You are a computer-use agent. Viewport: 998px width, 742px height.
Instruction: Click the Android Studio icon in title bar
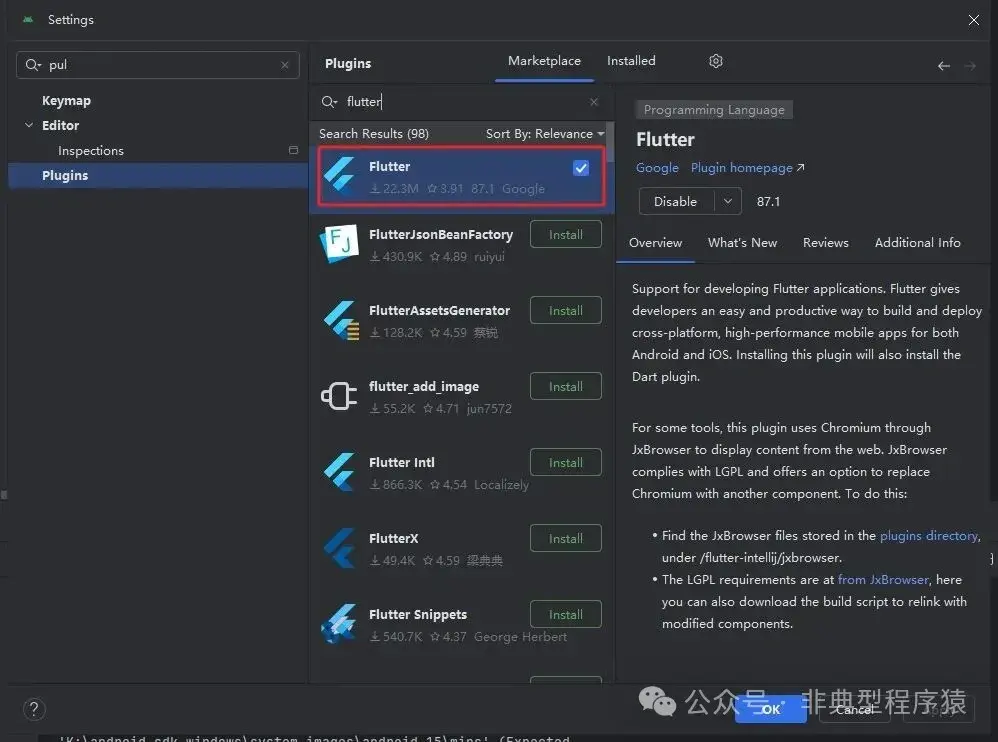pyautogui.click(x=28, y=20)
